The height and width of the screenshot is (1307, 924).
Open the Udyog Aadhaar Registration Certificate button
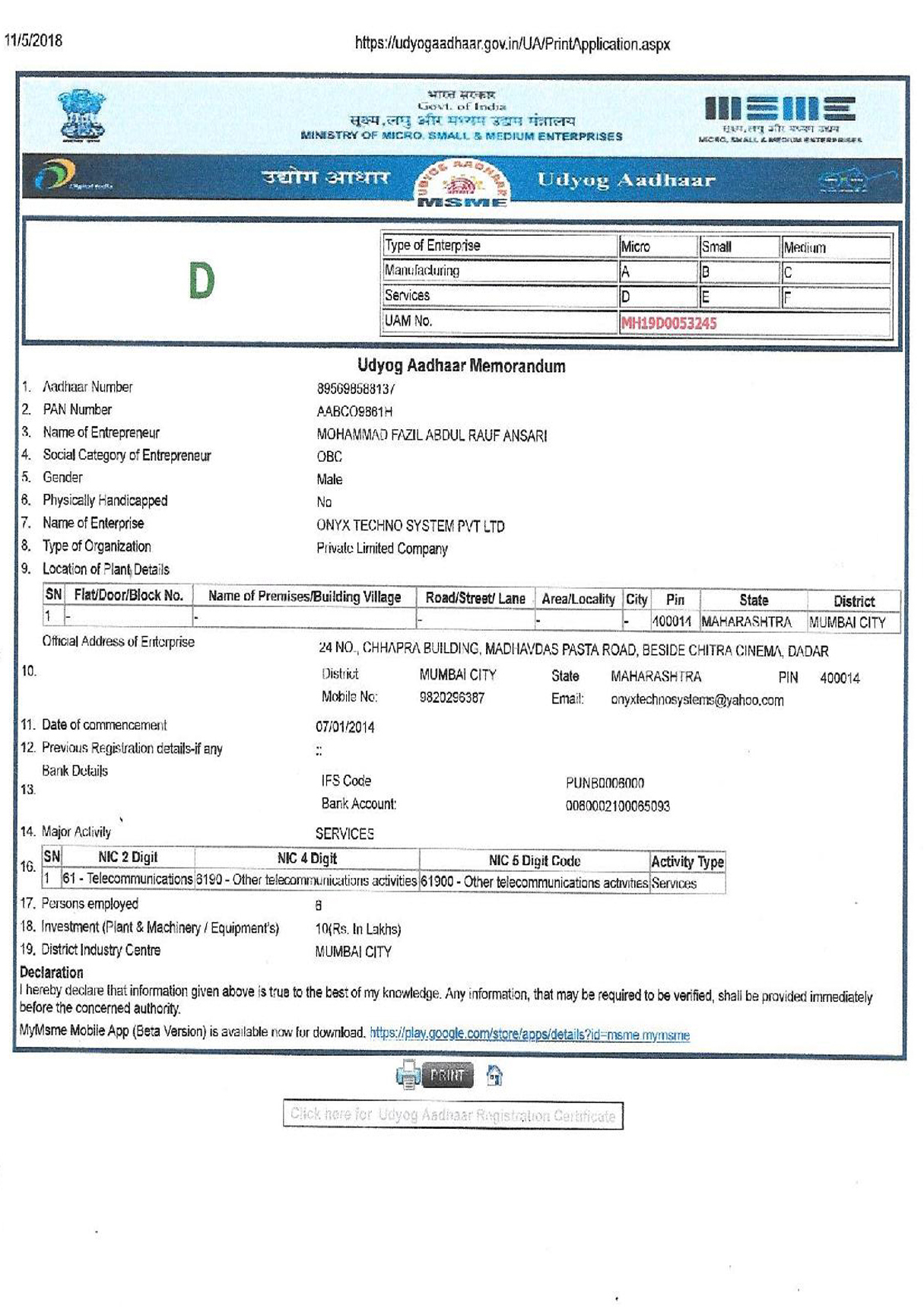coord(452,1115)
